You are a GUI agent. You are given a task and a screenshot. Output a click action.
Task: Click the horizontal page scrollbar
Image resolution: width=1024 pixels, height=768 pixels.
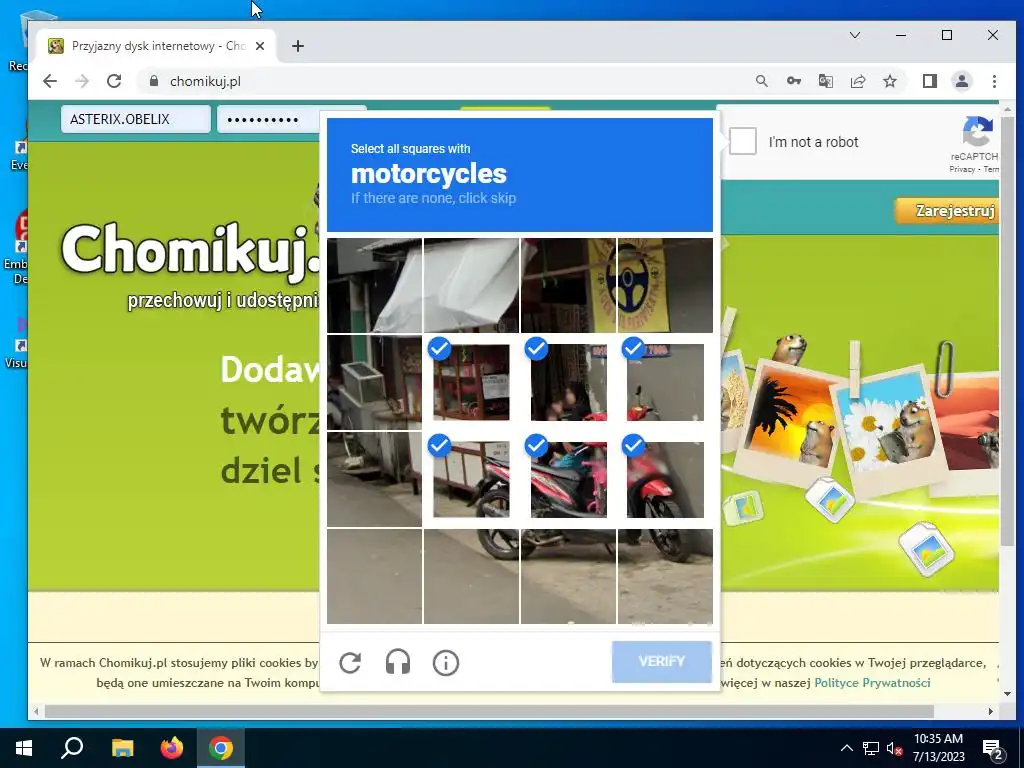click(x=488, y=711)
